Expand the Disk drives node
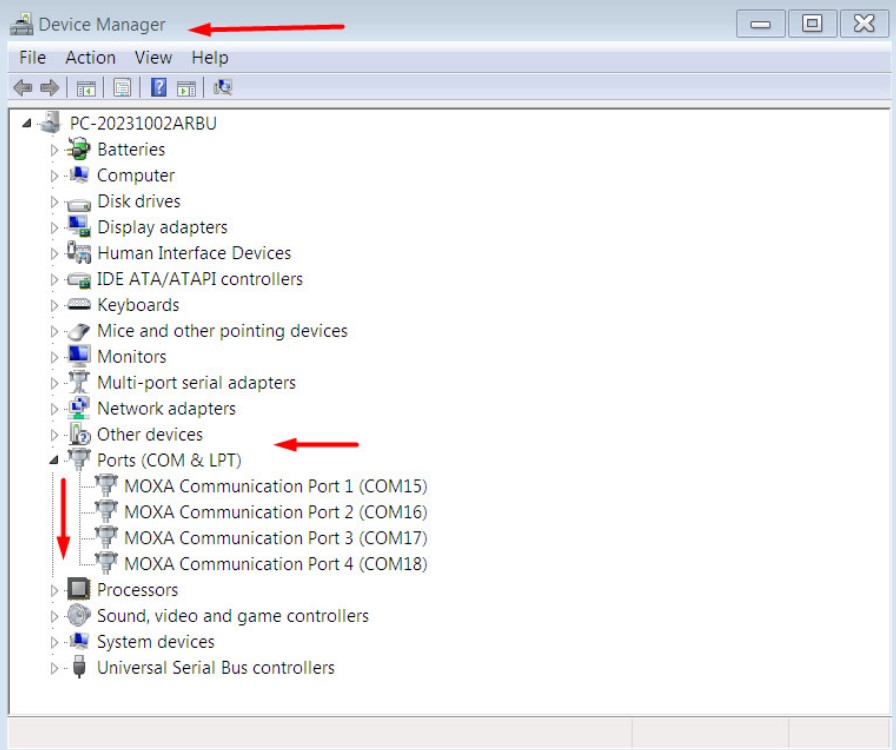This screenshot has height=750, width=896. [x=54, y=202]
